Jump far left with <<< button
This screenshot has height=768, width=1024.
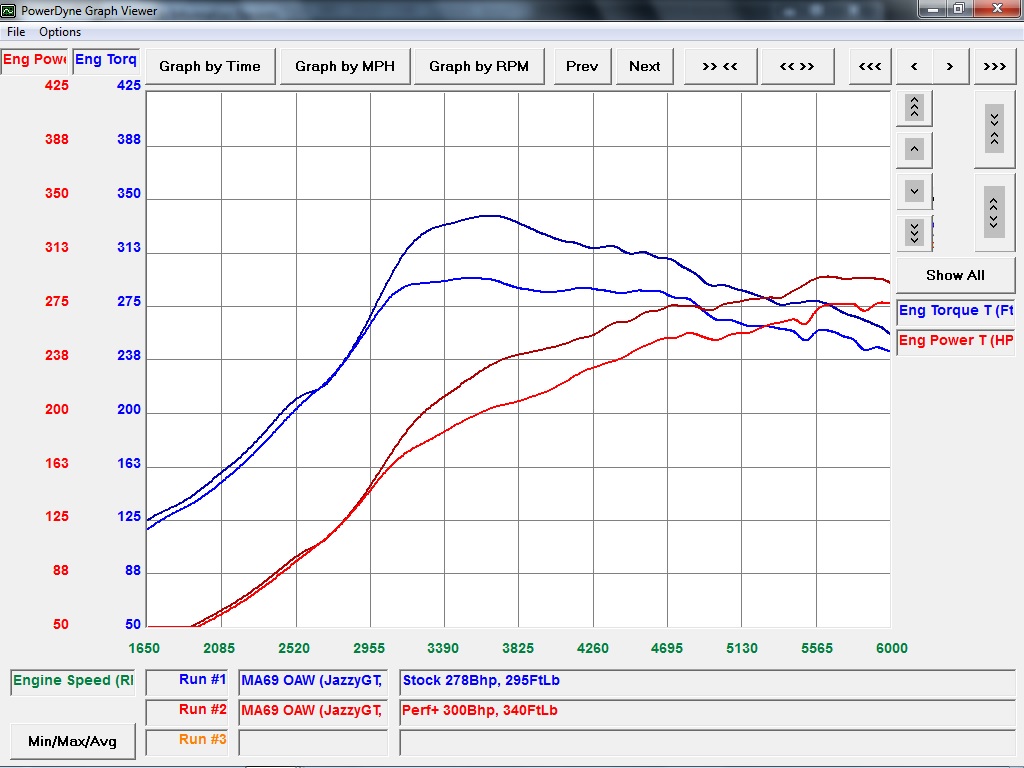pos(870,67)
